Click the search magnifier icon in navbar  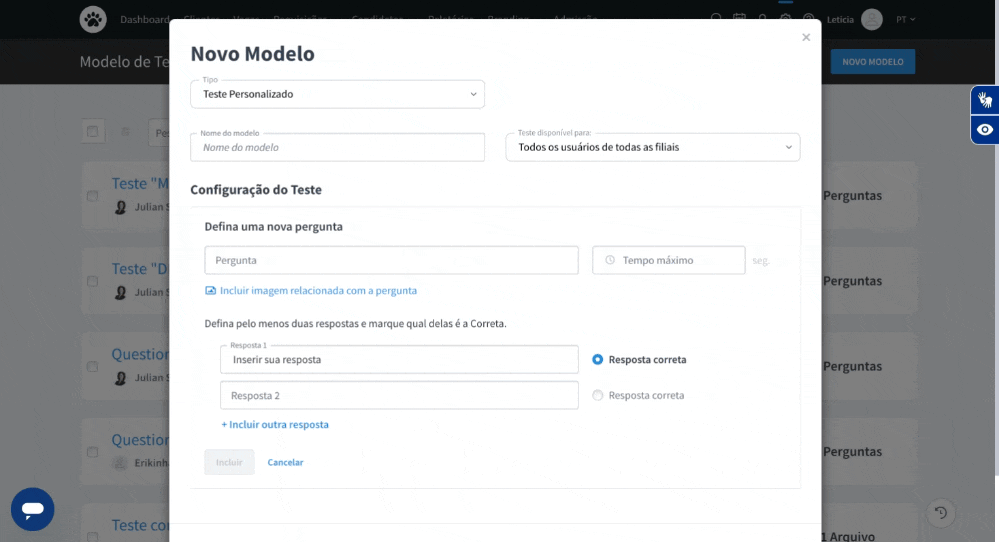click(x=716, y=18)
